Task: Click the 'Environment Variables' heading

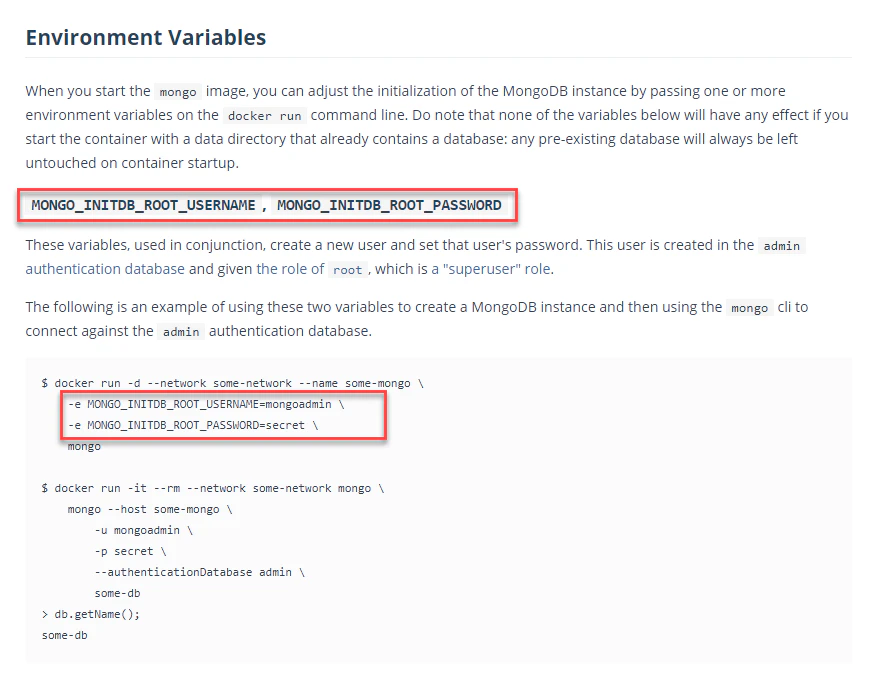Action: tap(145, 37)
